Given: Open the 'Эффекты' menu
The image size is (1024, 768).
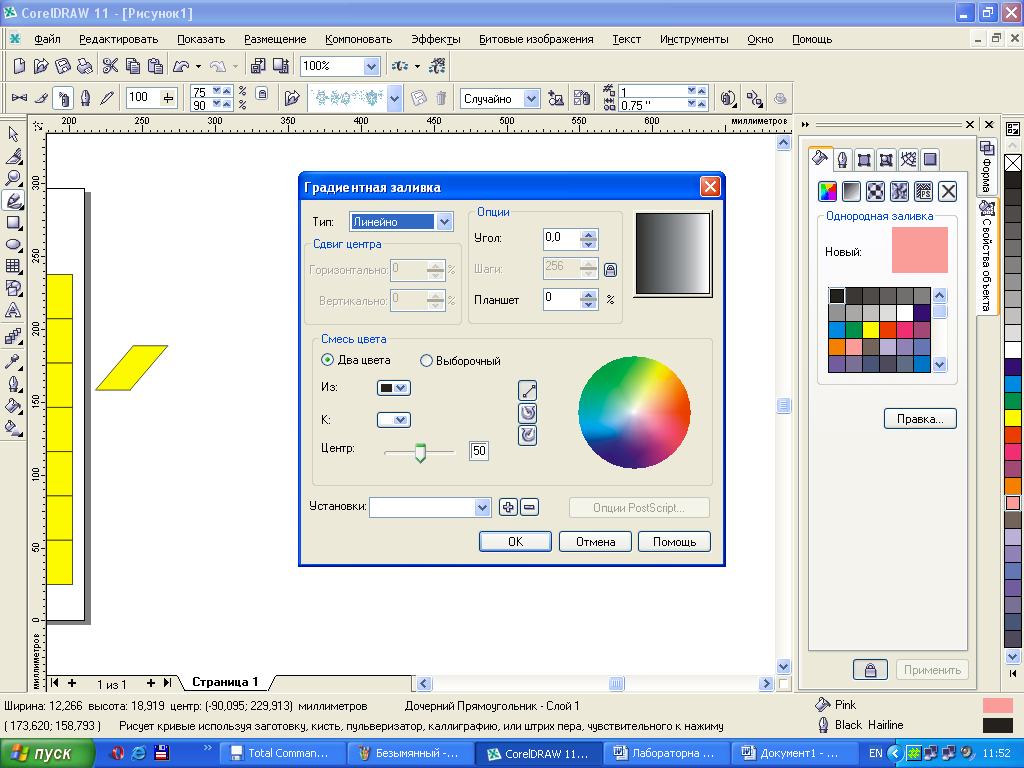Looking at the screenshot, I should [436, 39].
